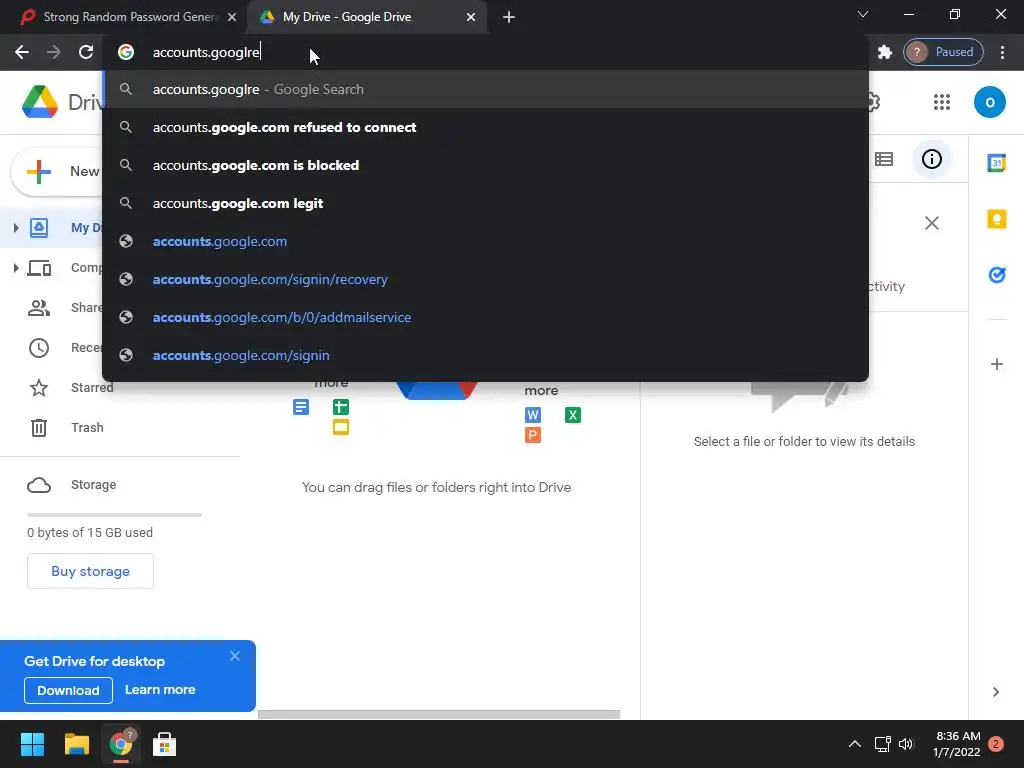Choose the addmailservice URL suggestion

(485, 317)
